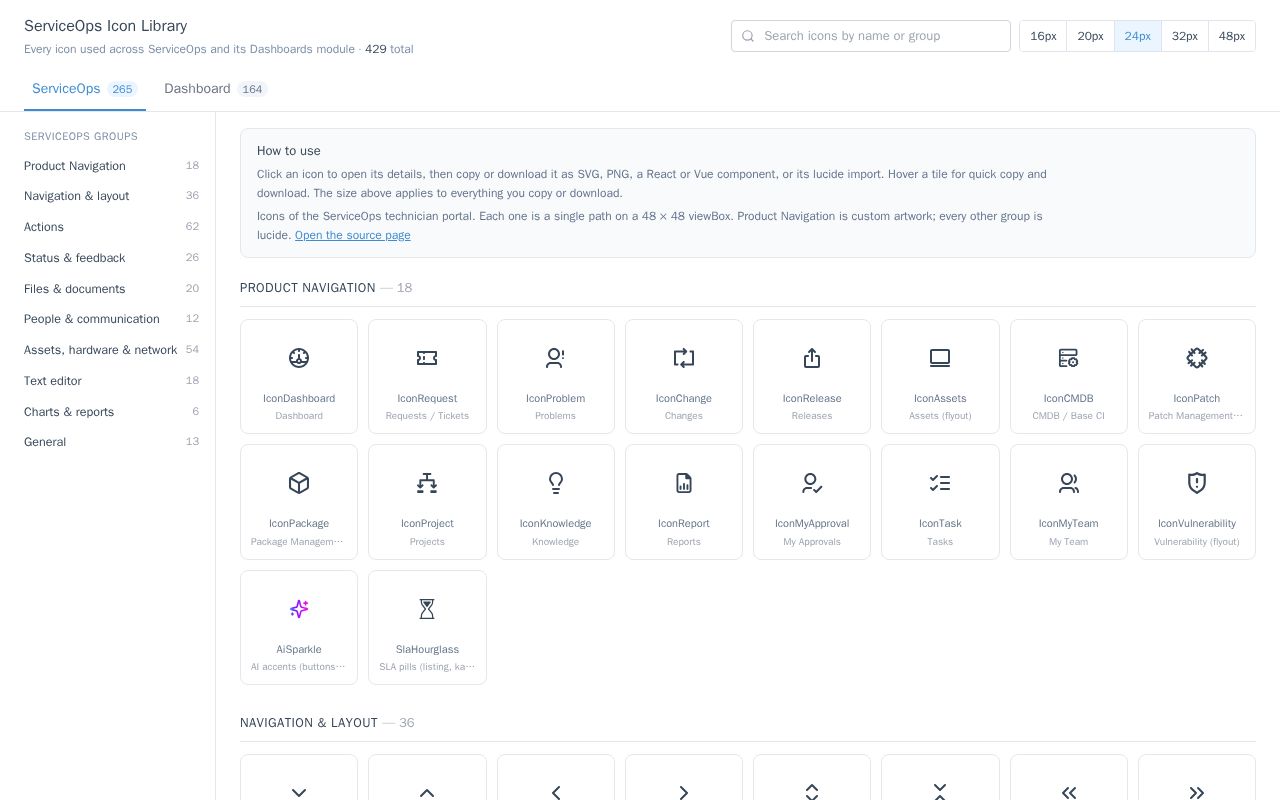Viewport: 1280px width, 800px height.
Task: Show the Files & documents group
Action: point(111,289)
